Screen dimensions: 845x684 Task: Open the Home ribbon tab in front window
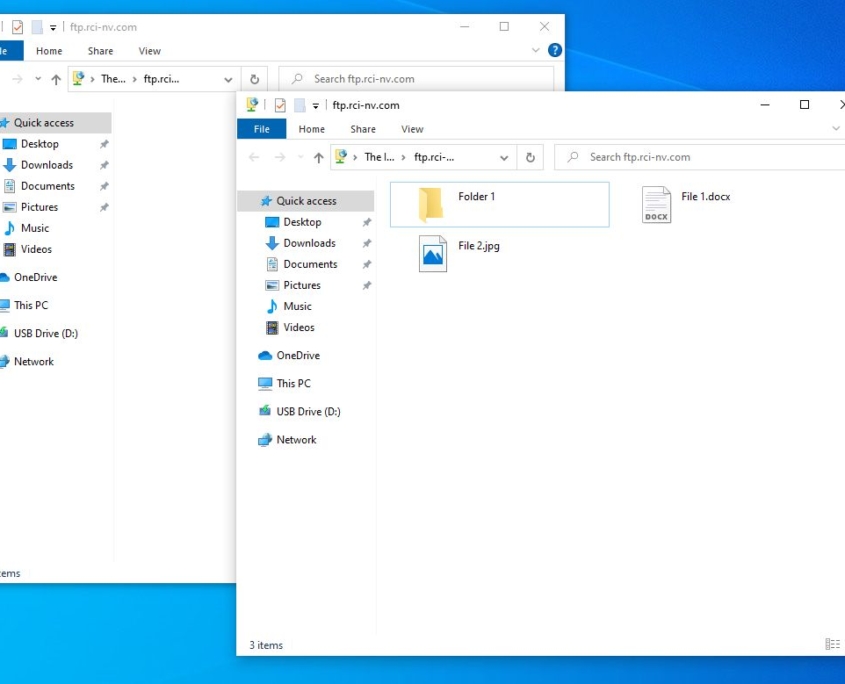(311, 129)
